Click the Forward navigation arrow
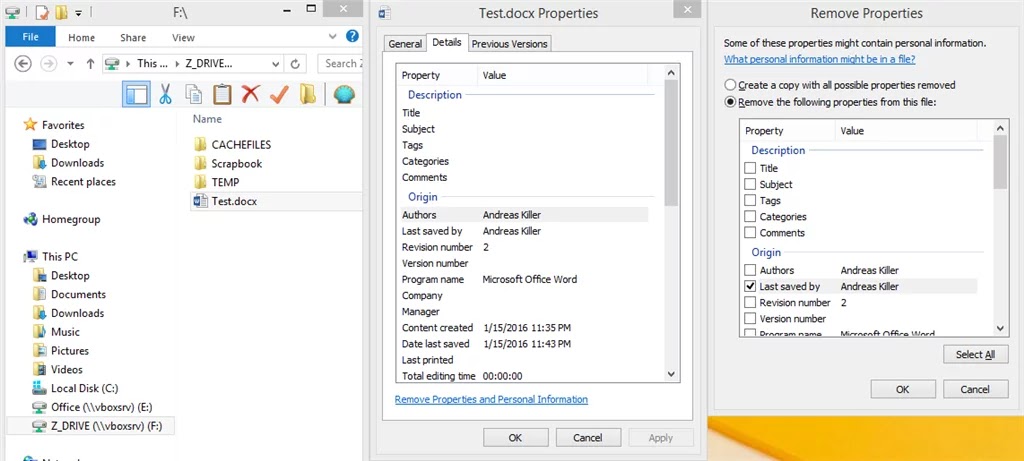Viewport: 1024px width, 461px height. 48,63
